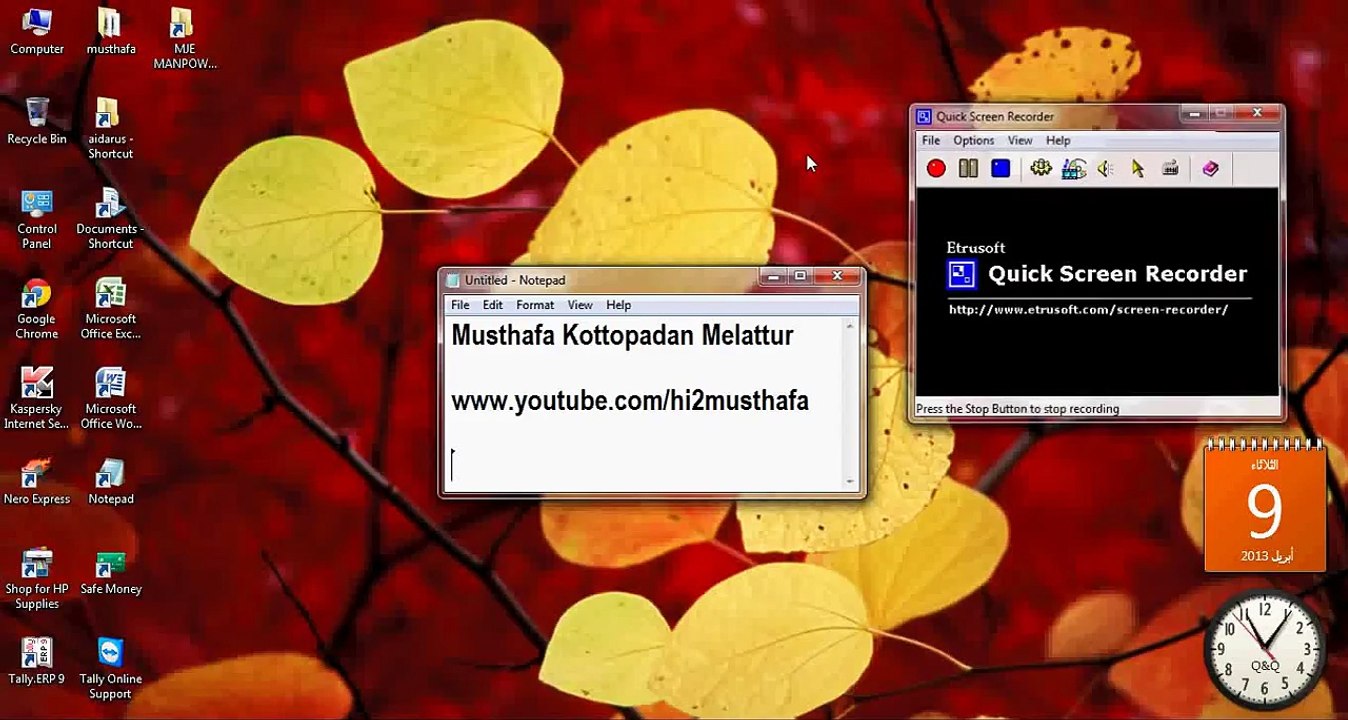Screen dimensions: 1348x720
Task: Click the Notepad scrollbar down arrow
Action: (x=851, y=482)
